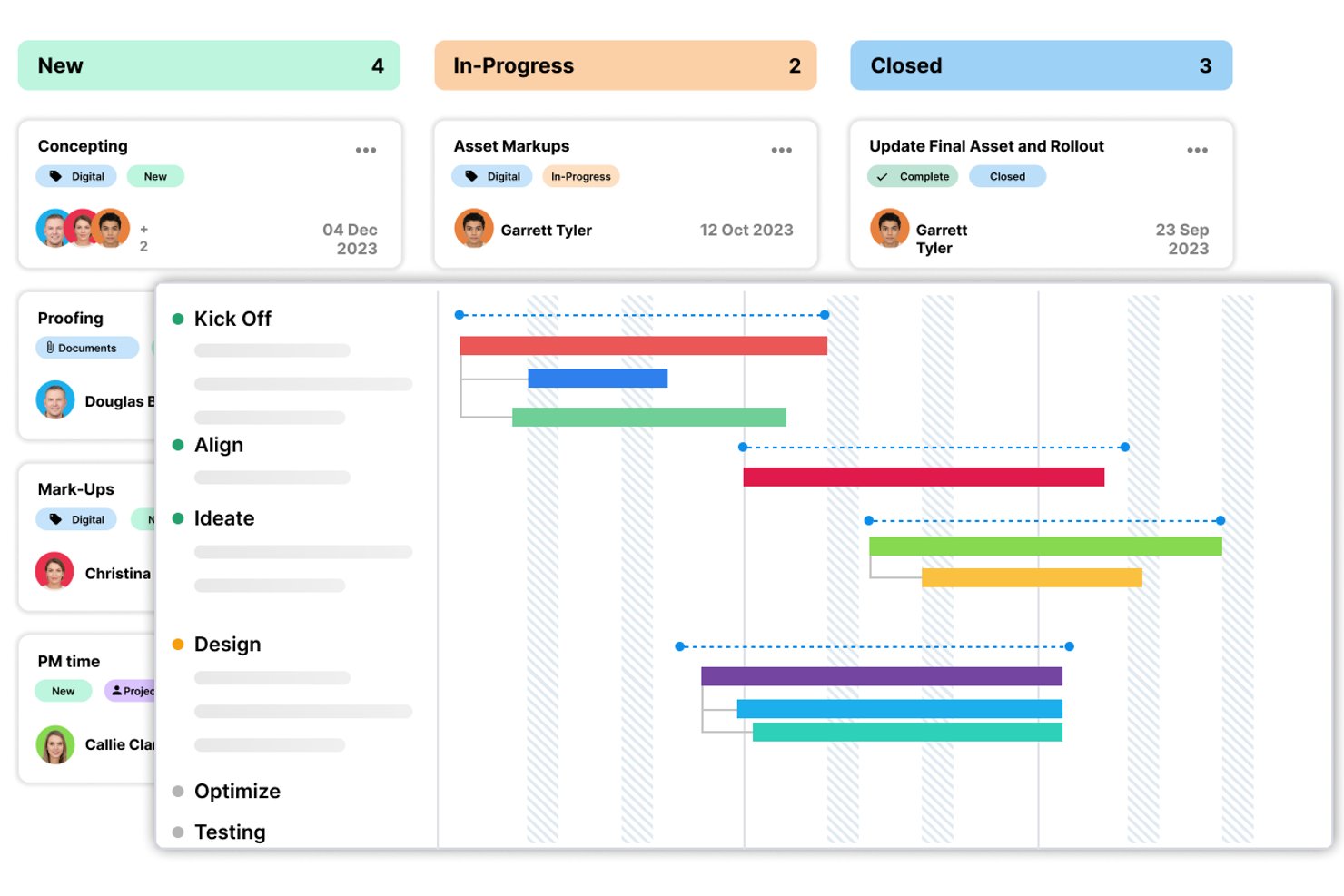This screenshot has height=896, width=1344.
Task: Click the In-Progress tag on Asset Markups
Action: click(581, 176)
